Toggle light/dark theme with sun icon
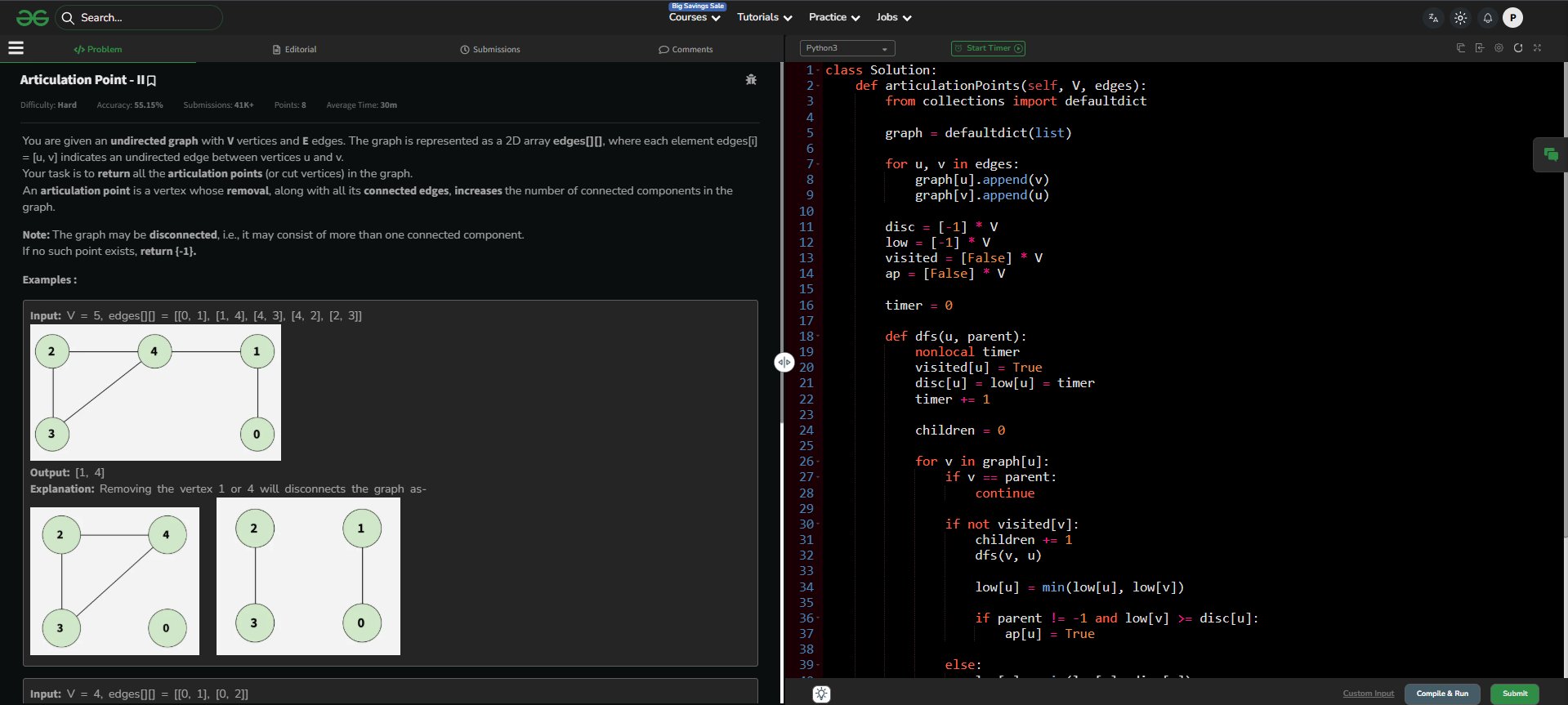1568x705 pixels. coord(1460,18)
